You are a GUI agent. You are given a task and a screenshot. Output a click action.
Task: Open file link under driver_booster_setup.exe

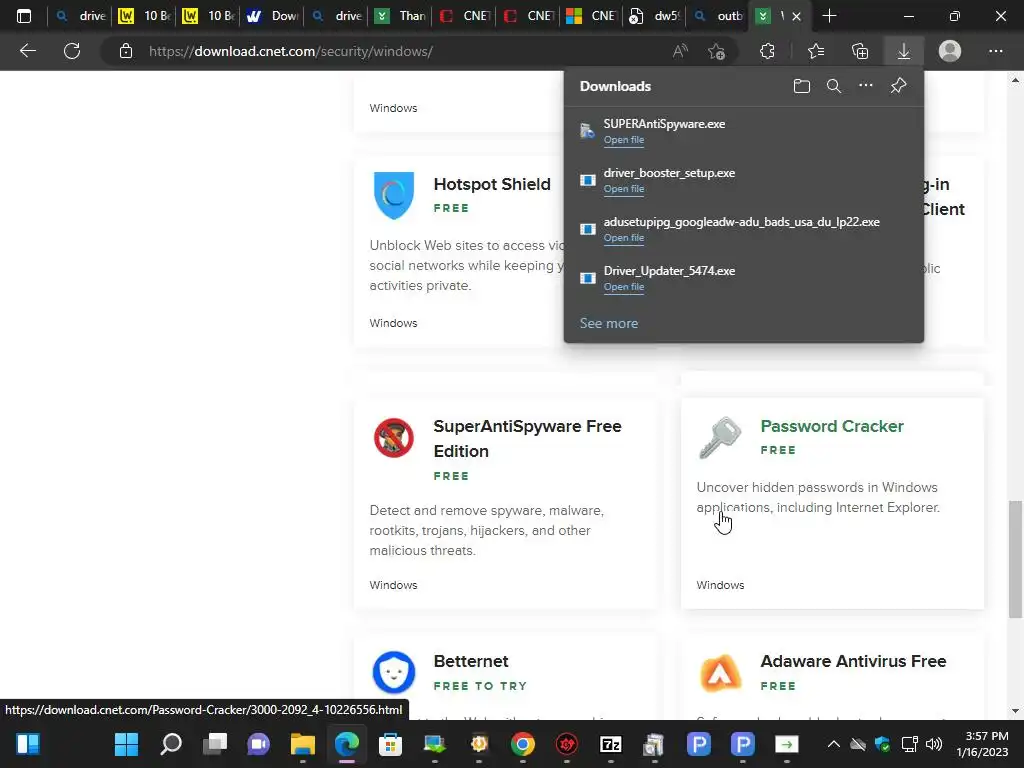624,189
